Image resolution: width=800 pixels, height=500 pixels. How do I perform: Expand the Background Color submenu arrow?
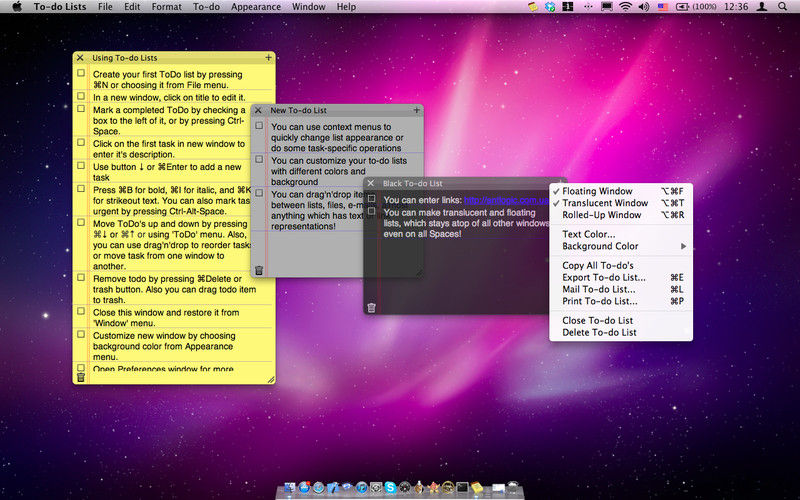(683, 246)
